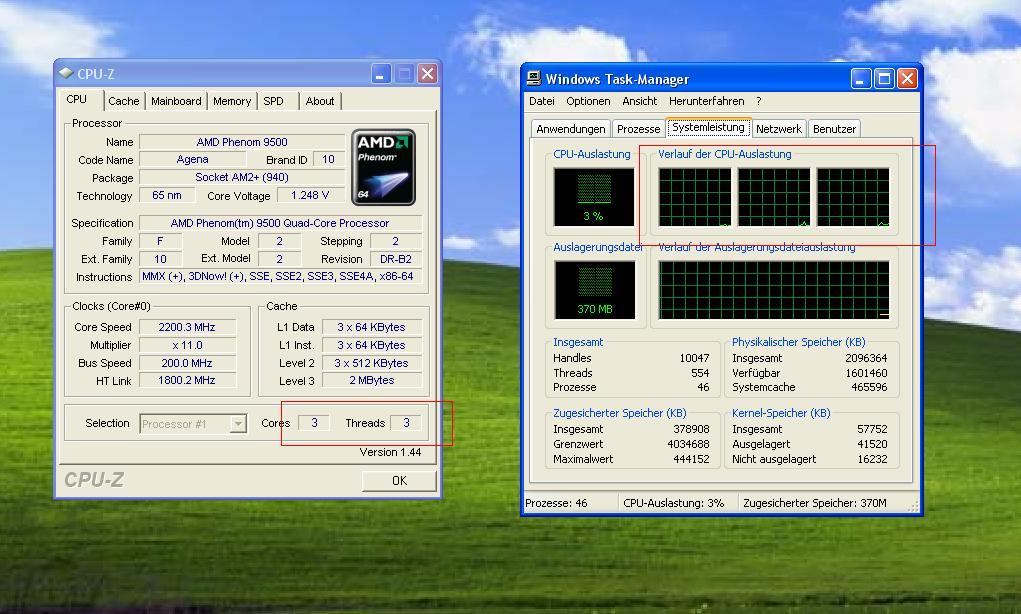Viewport: 1021px width, 614px height.
Task: Click the Nicht ausgelagert value 16232
Action: [872, 459]
